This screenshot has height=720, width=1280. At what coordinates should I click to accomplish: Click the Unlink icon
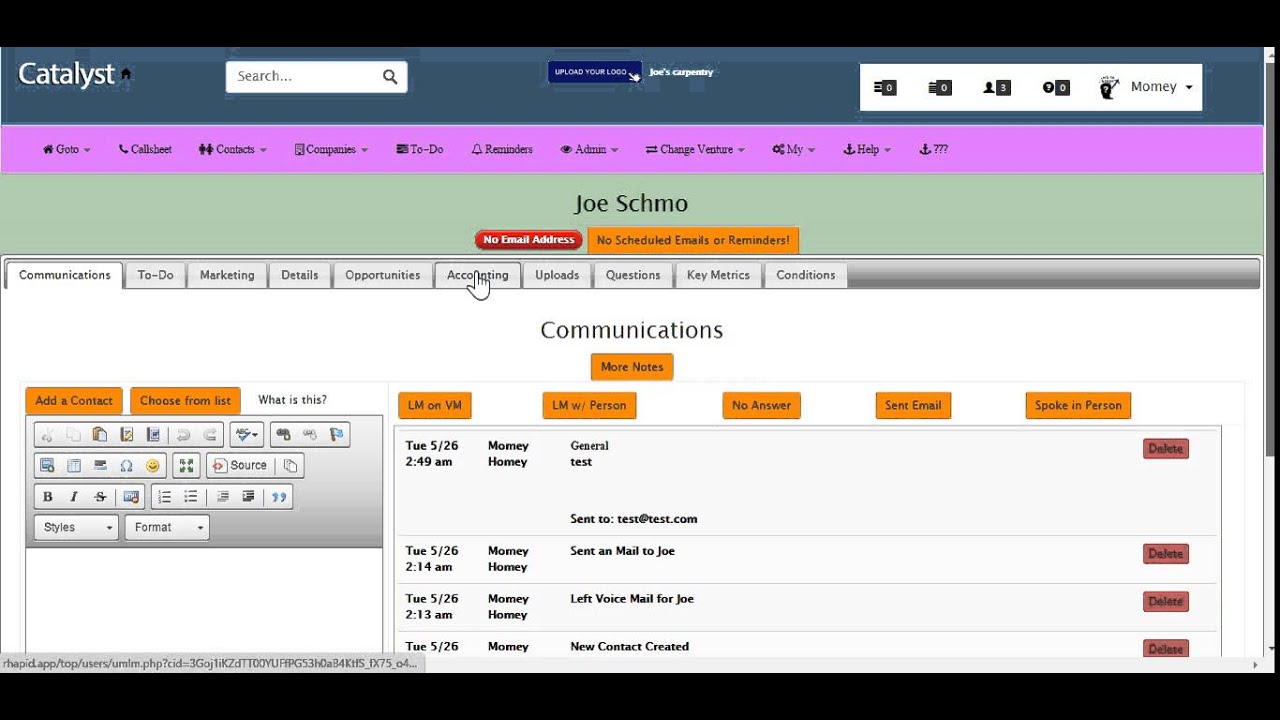pos(309,435)
